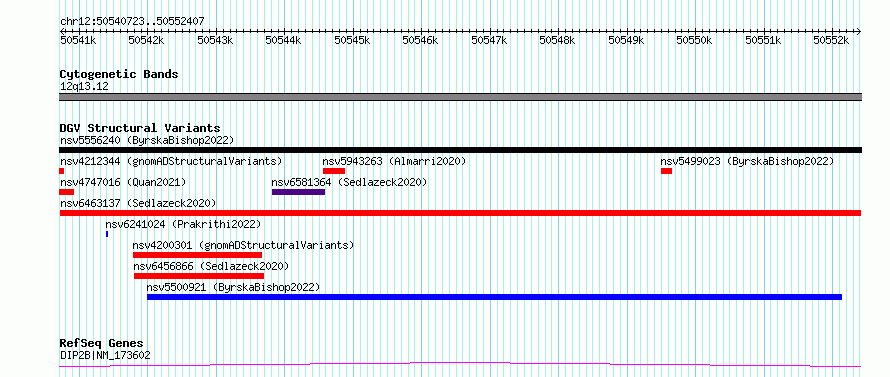Open the nsv4200301 (gnomADStructuralVariants) label

click(x=244, y=245)
